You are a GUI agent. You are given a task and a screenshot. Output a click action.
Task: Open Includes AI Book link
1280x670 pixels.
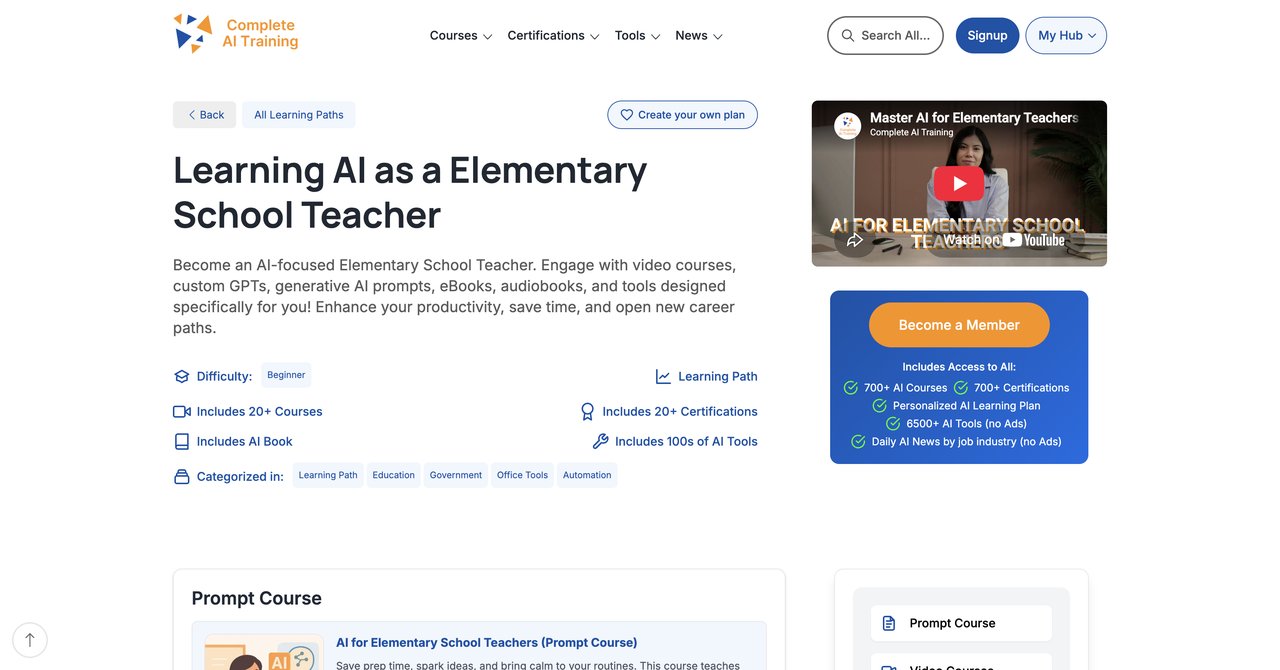tap(244, 441)
